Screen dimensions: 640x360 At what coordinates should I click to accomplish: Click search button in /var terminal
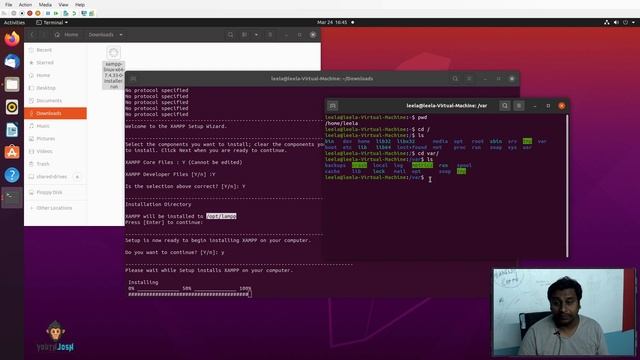(x=505, y=106)
